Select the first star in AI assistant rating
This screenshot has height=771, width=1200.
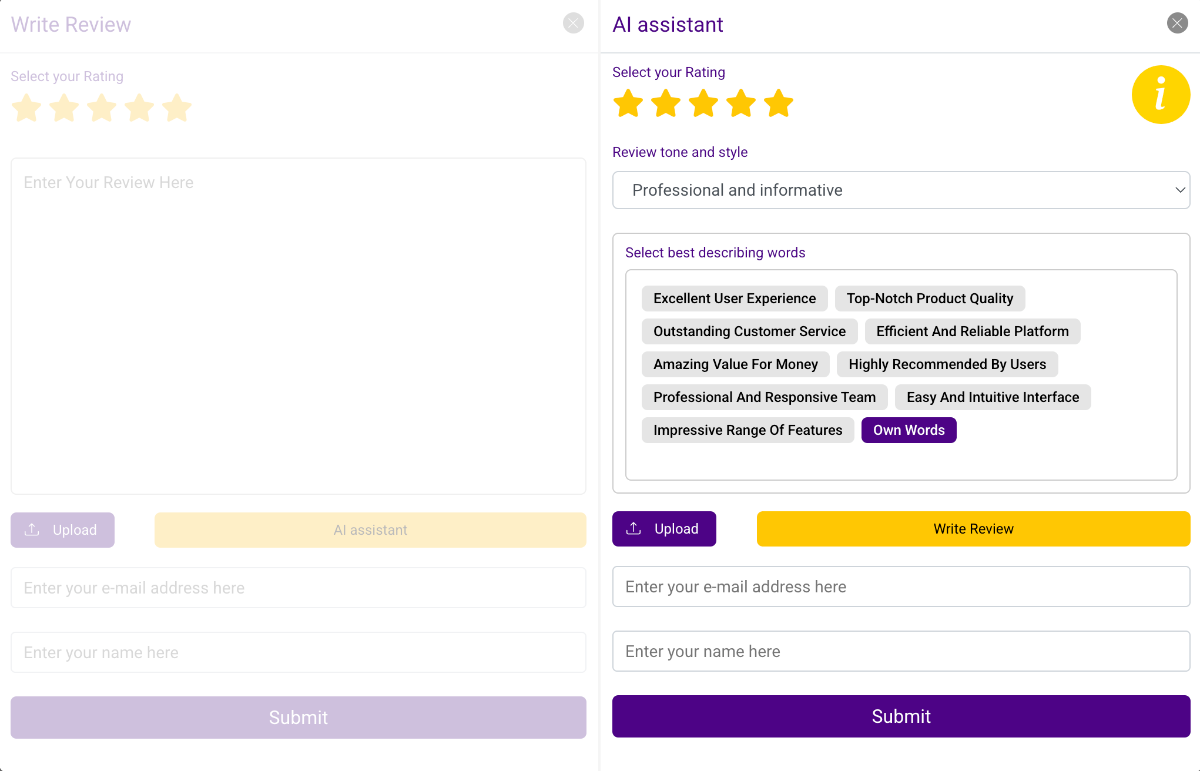tap(628, 103)
